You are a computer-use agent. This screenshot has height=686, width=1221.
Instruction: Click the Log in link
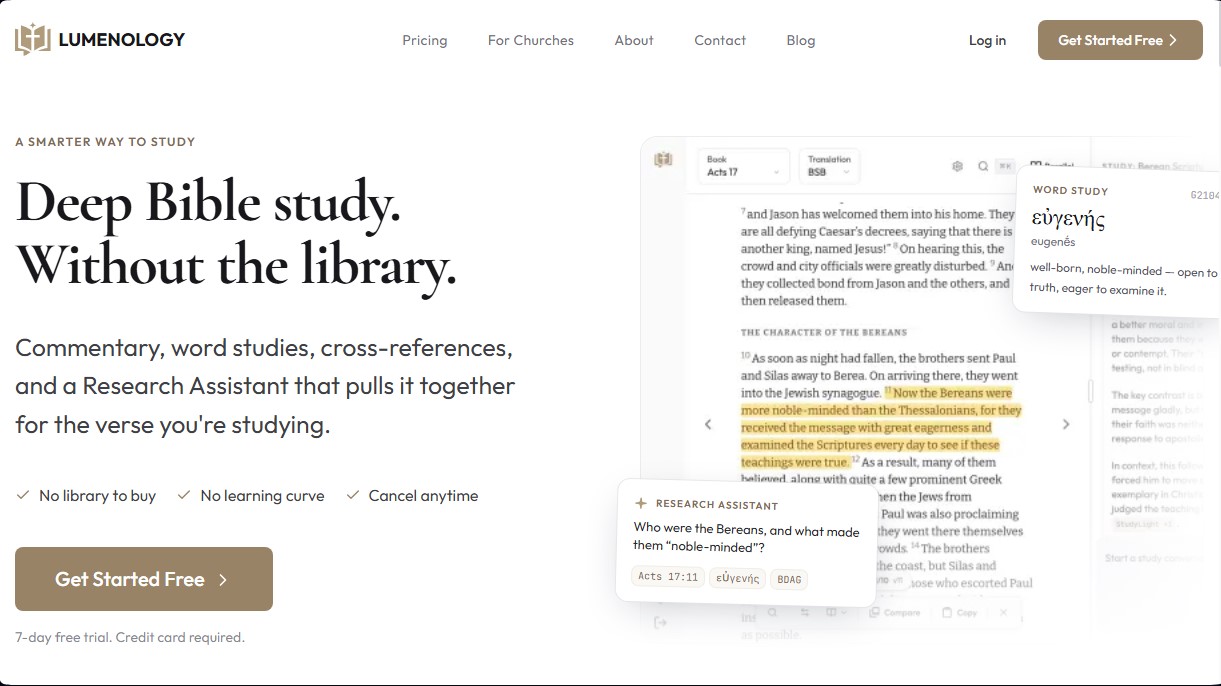pos(987,40)
